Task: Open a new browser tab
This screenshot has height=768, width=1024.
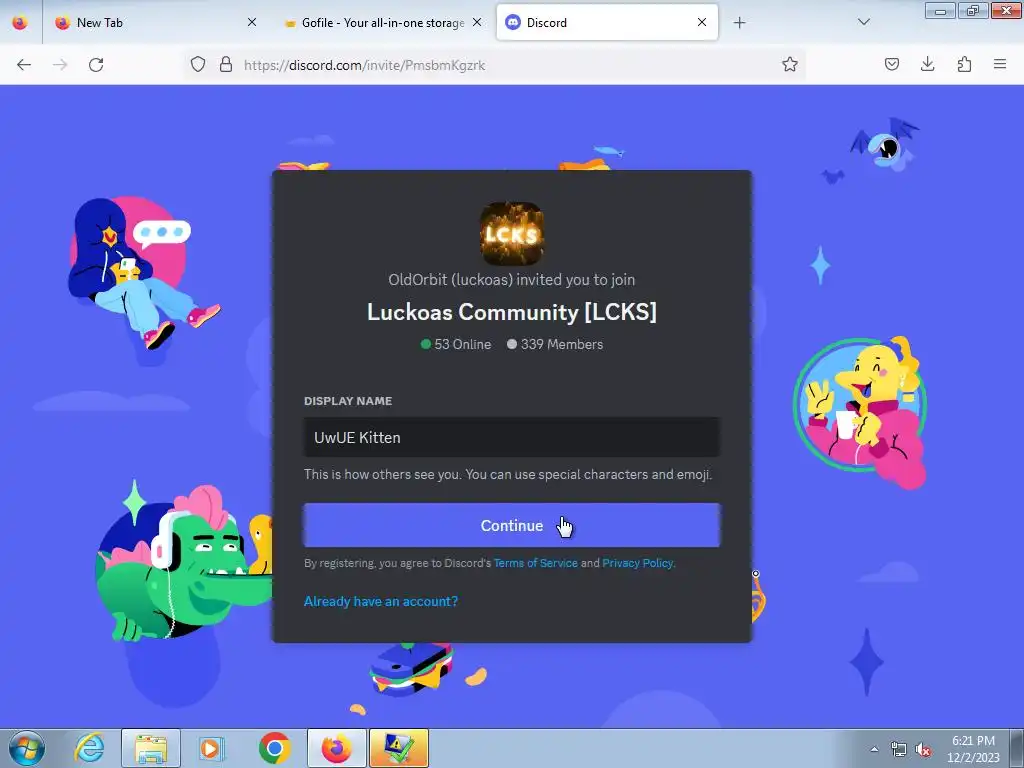Action: [739, 23]
